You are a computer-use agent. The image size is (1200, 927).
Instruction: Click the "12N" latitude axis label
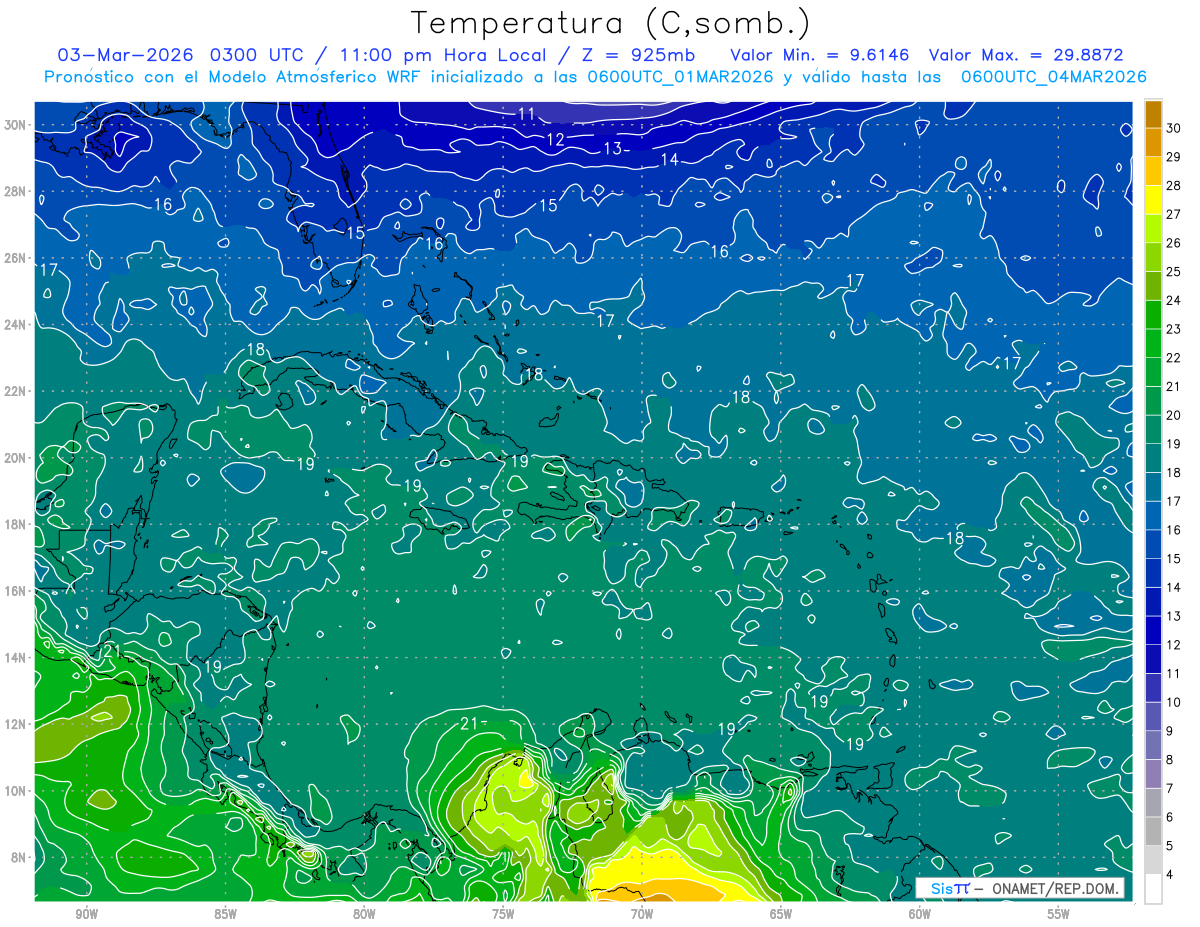click(x=15, y=724)
